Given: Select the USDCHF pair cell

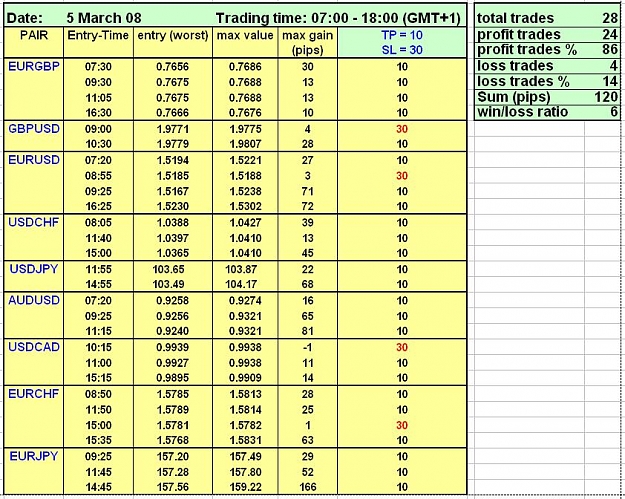Looking at the screenshot, I should 34,222.
